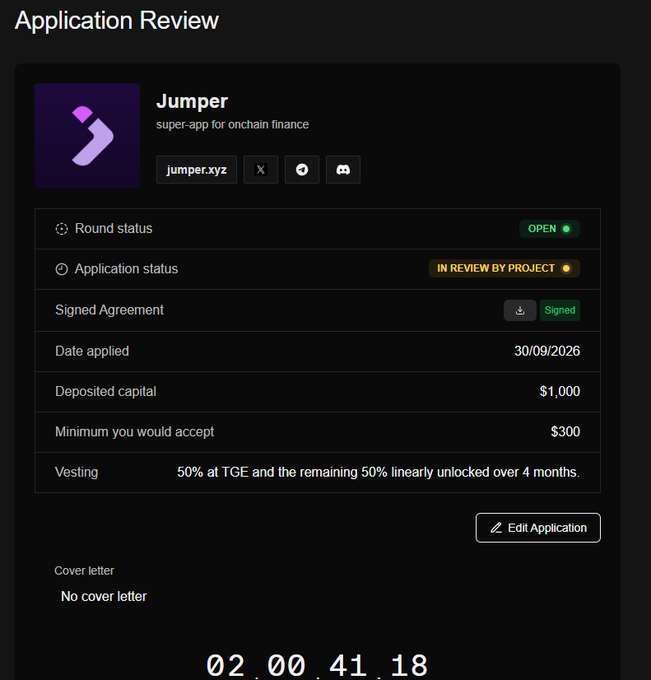The image size is (651, 680).
Task: Click the 'Signed Agreement' label
Action: pyautogui.click(x=109, y=310)
